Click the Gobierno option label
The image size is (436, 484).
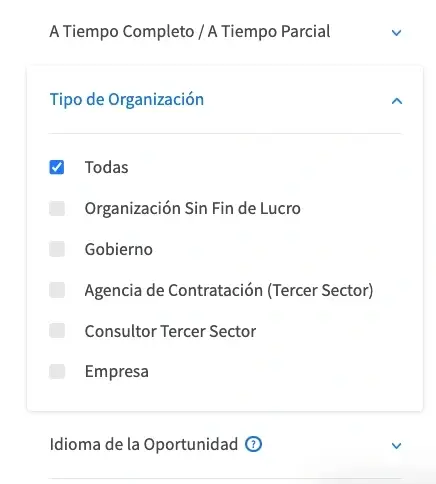(119, 249)
